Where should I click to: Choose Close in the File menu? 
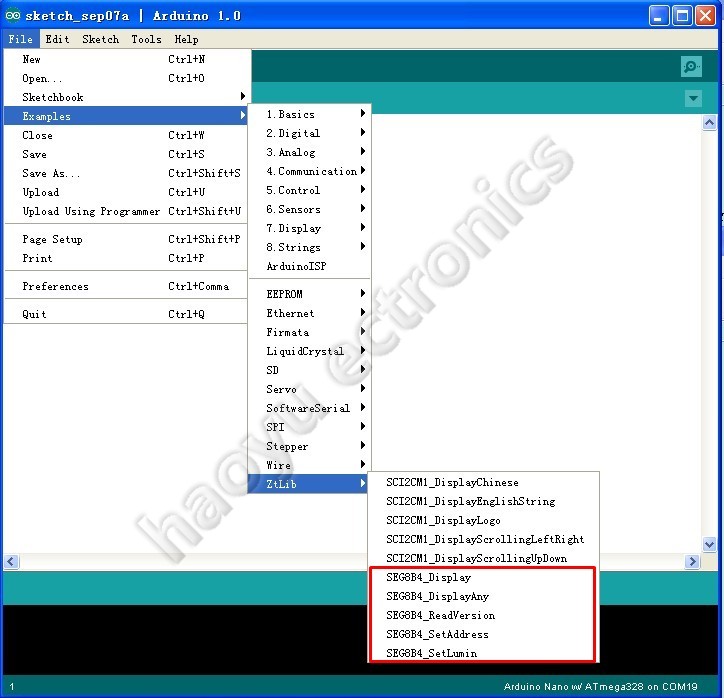click(126, 135)
